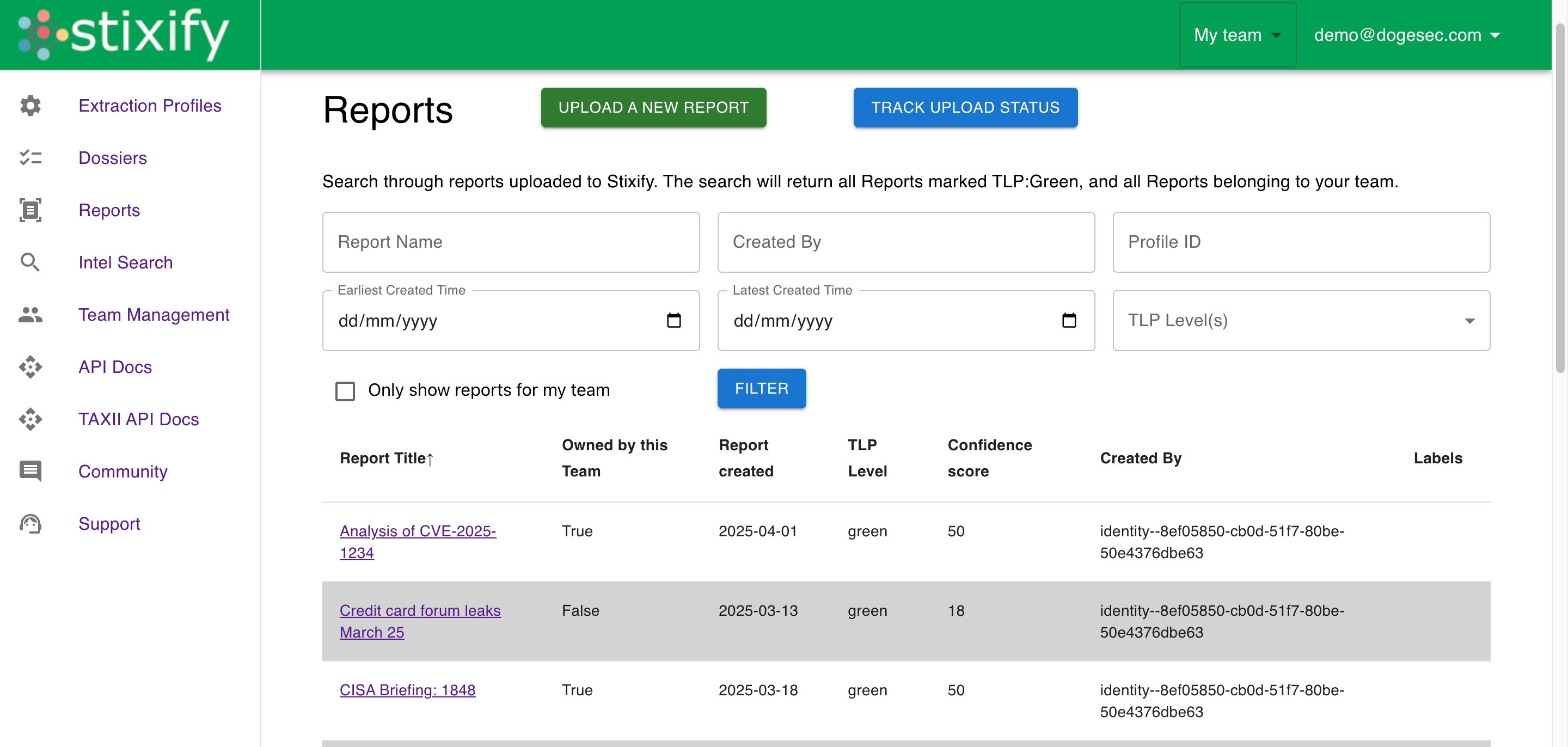This screenshot has width=1568, height=747.
Task: Click the Intel Search magnifier icon
Action: point(30,262)
